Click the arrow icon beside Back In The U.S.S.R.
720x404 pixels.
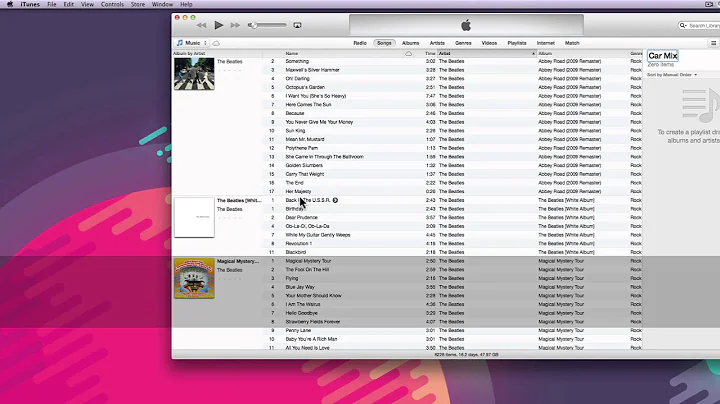click(x=335, y=200)
